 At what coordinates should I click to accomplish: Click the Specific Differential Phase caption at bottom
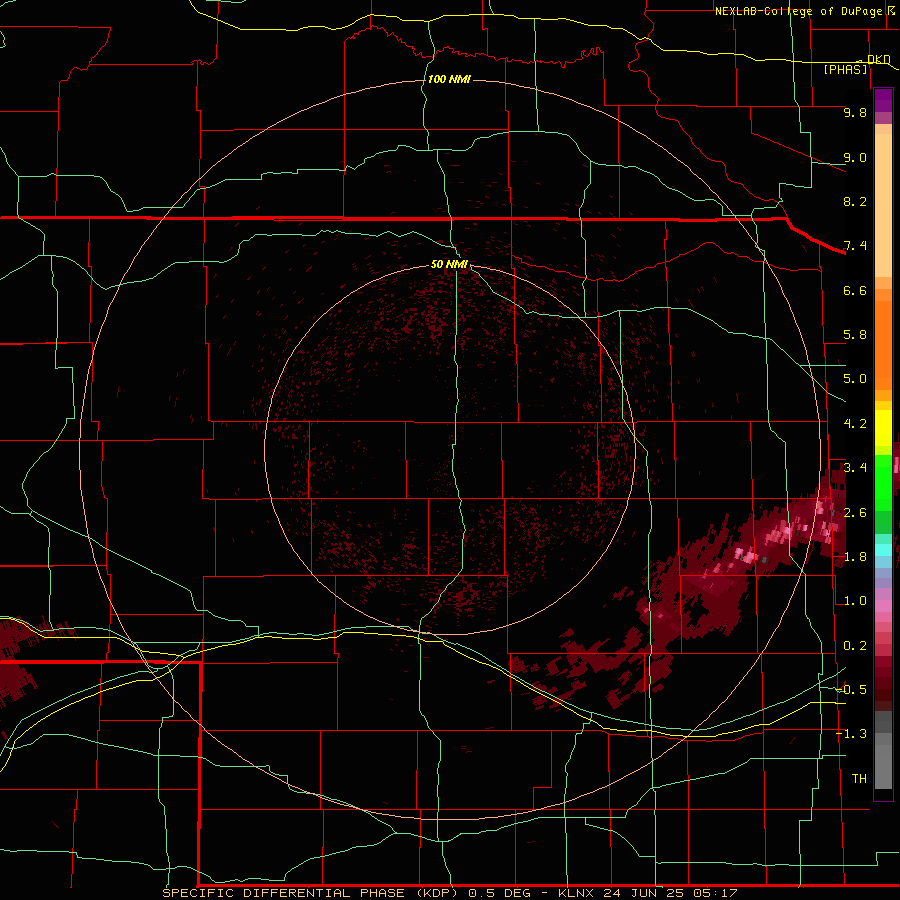point(449,893)
